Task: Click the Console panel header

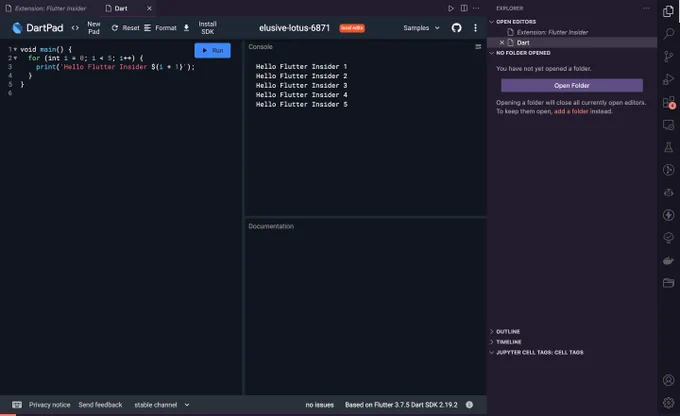Action: (x=260, y=46)
